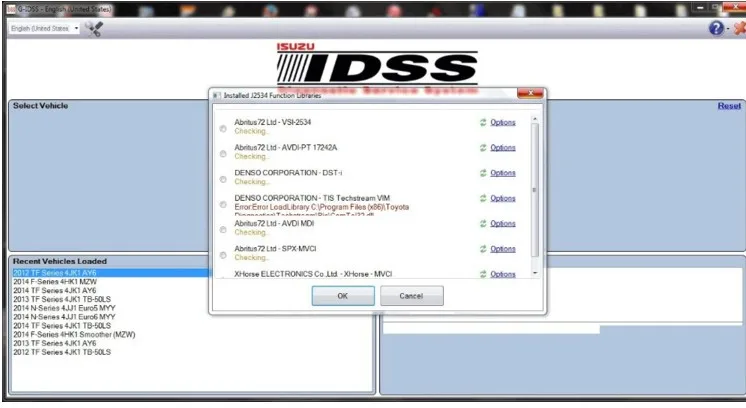Click scroll down arrow in library list

[x=535, y=273]
